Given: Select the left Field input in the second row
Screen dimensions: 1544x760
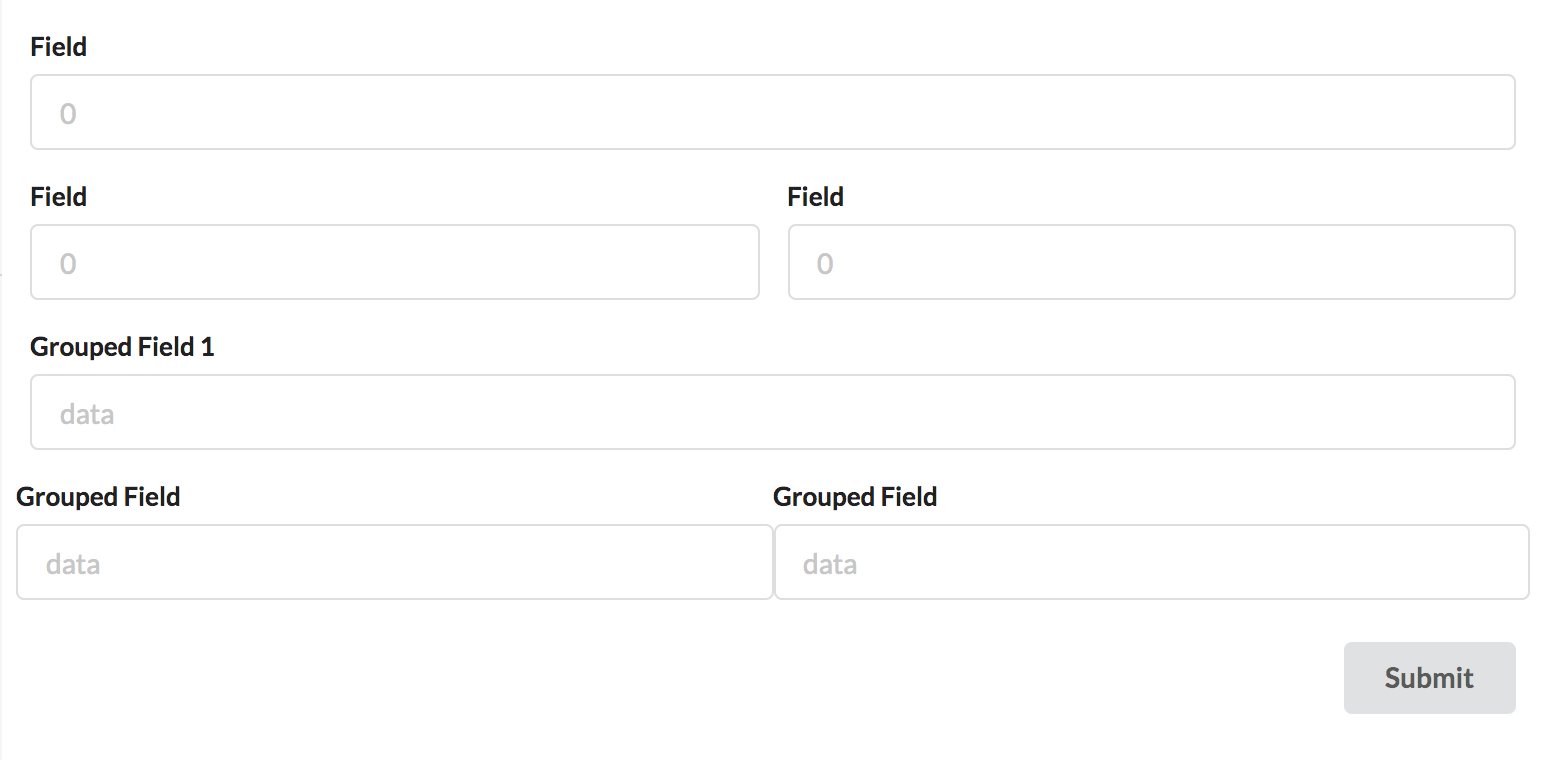Looking at the screenshot, I should pos(395,262).
